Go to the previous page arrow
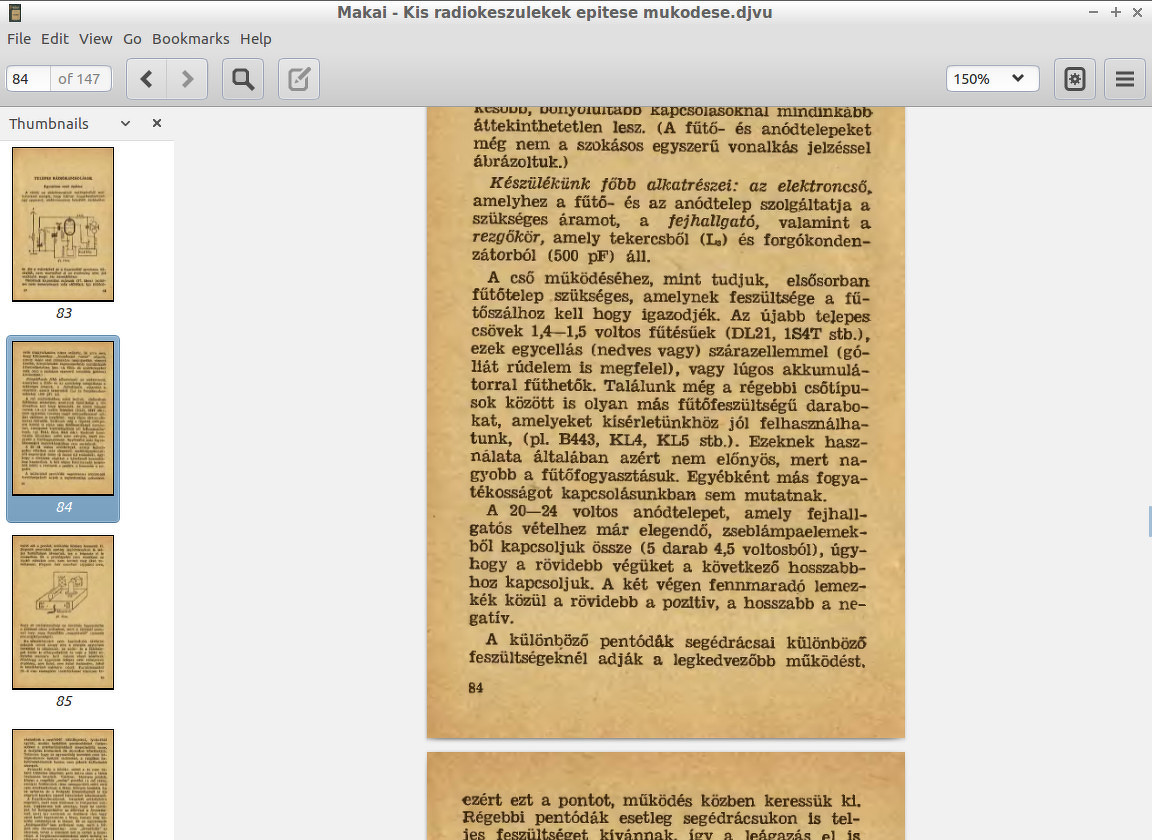Viewport: 1152px width, 840px height. (x=147, y=79)
